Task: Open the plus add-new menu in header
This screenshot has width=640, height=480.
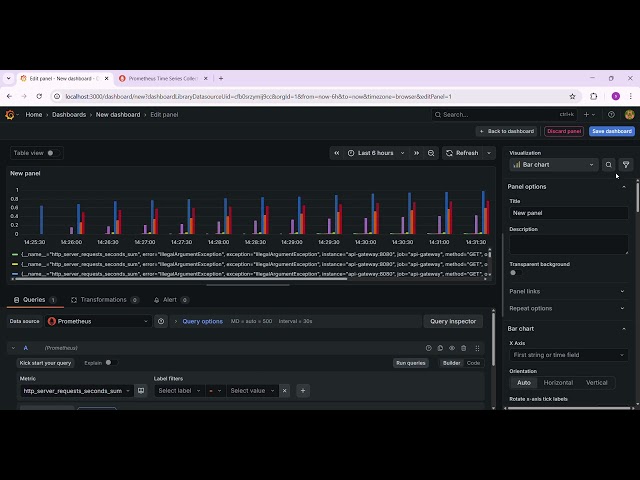Action: (x=589, y=115)
